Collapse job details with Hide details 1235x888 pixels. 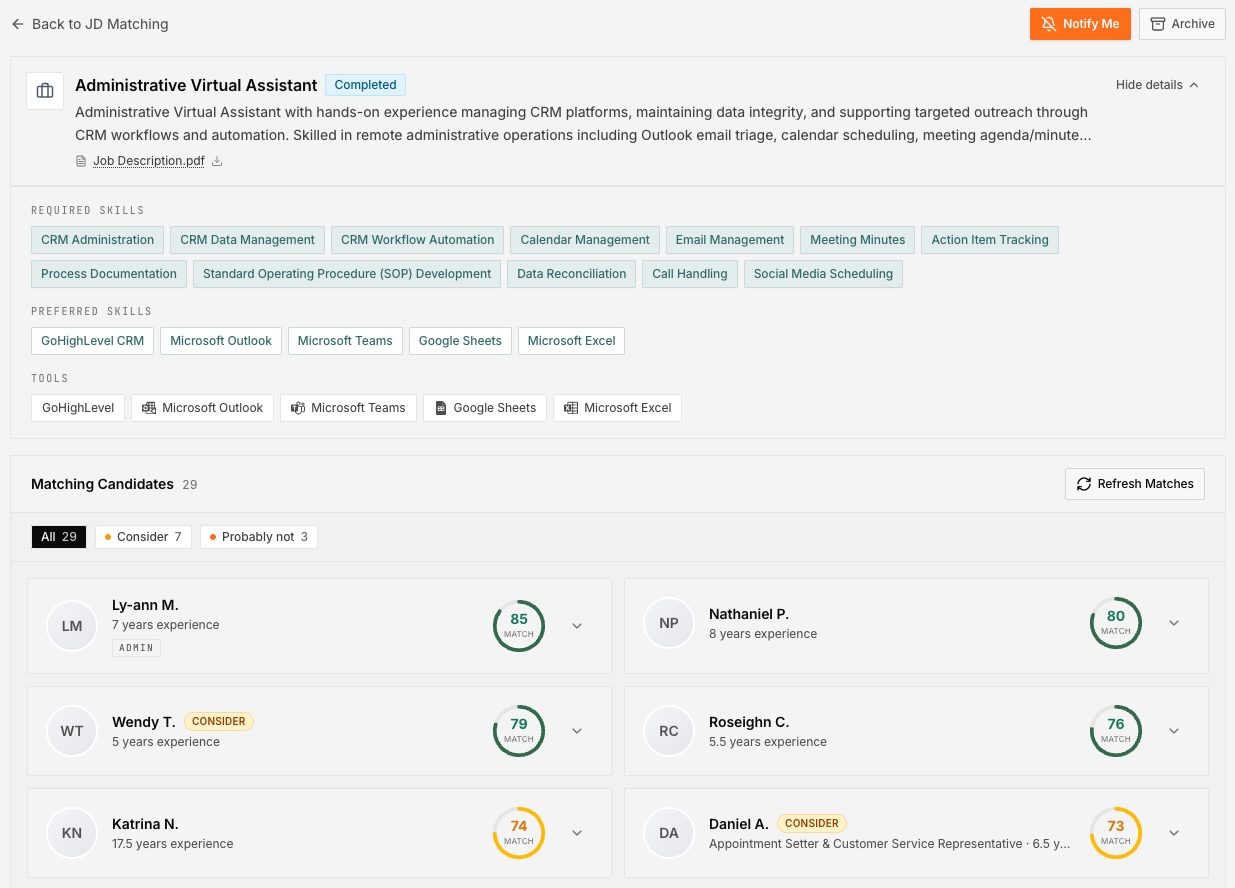click(x=1157, y=85)
